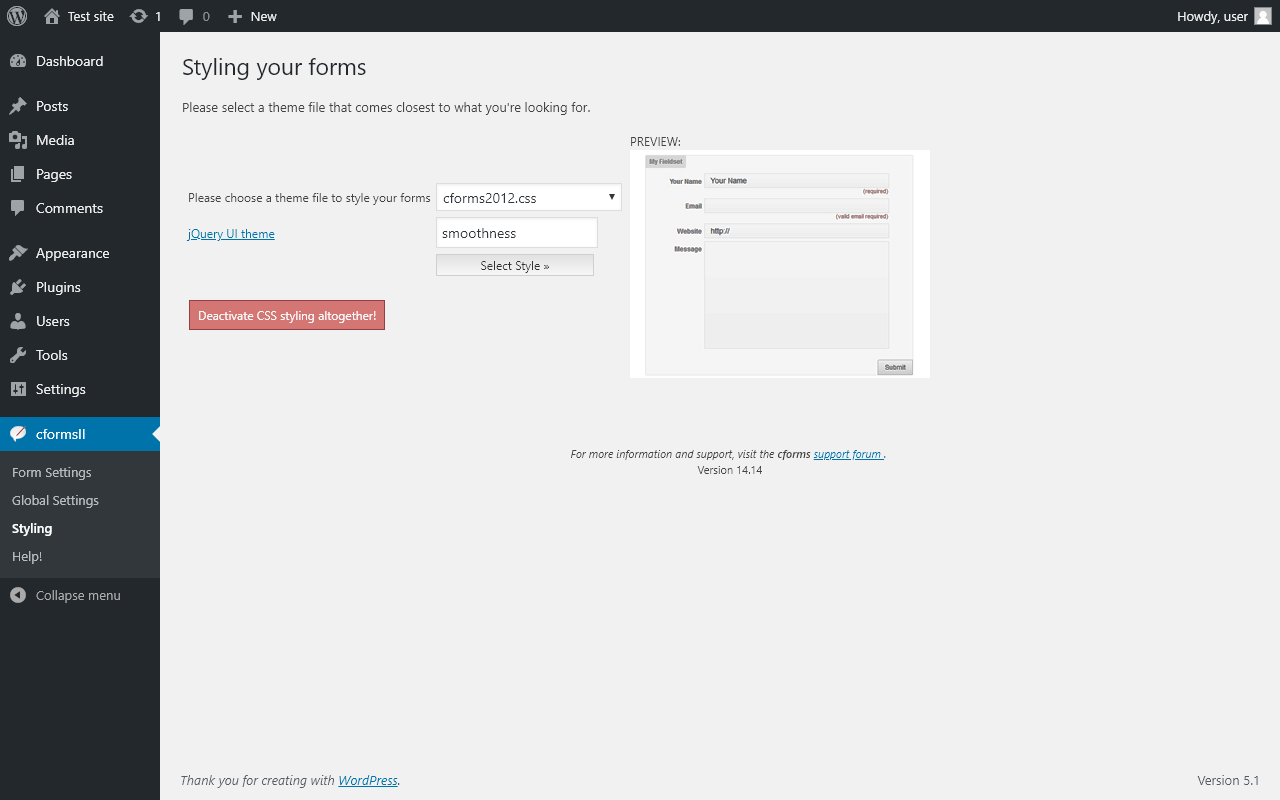Click the PREVIEW: label
1280x800 pixels.
(x=655, y=142)
